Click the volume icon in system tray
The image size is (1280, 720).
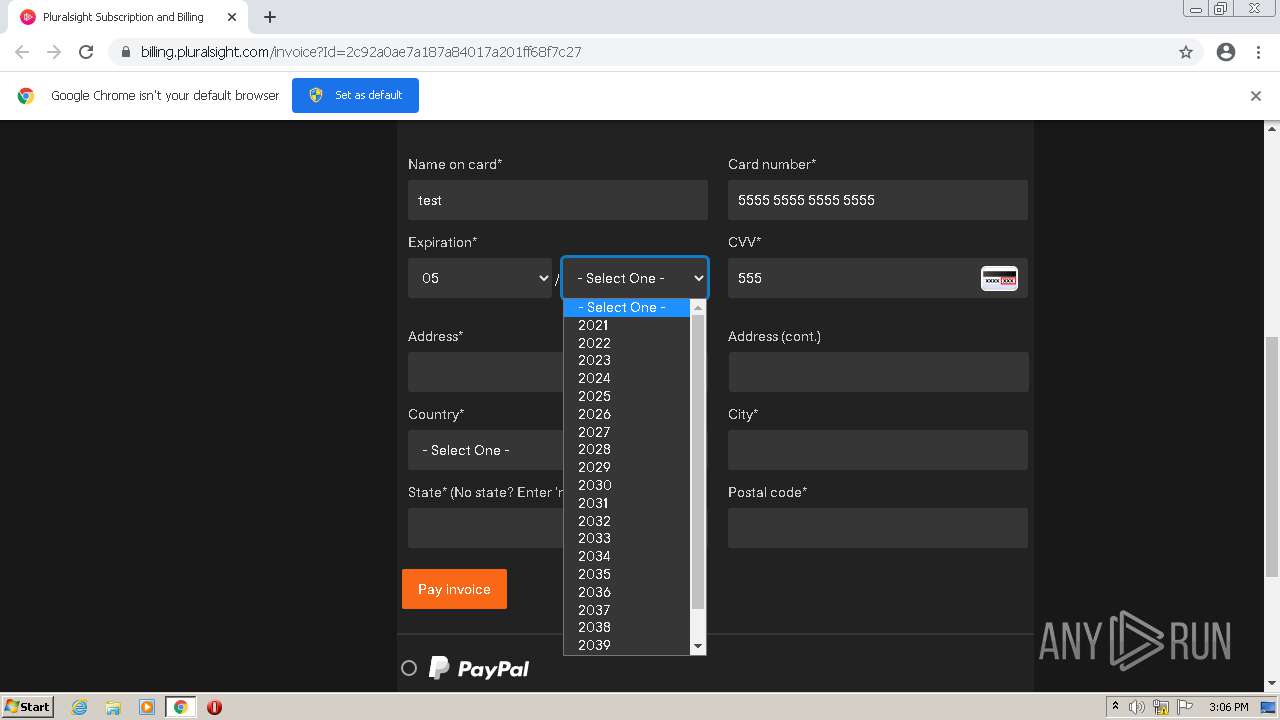1137,707
